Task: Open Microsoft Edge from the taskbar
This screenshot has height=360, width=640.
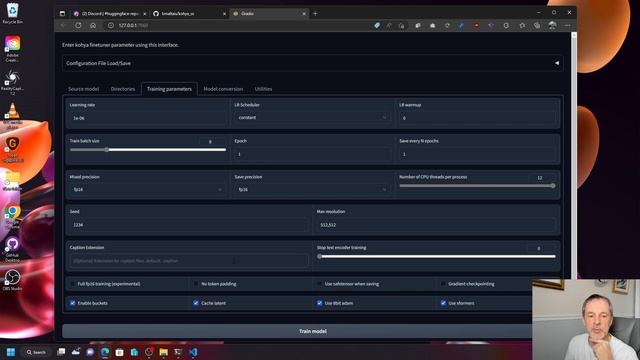Action: pos(105,352)
